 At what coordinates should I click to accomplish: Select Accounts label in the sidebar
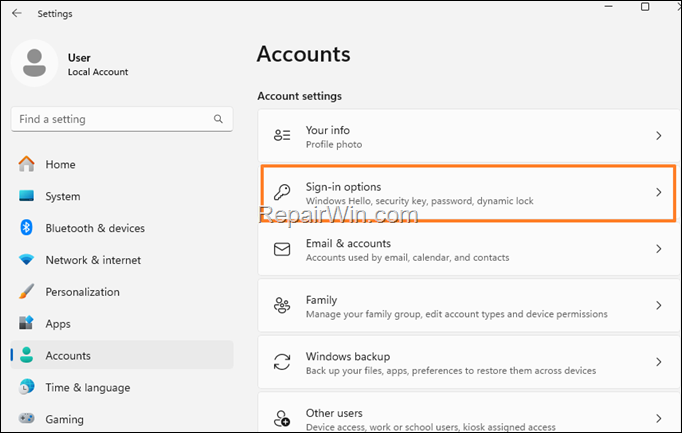tap(68, 356)
